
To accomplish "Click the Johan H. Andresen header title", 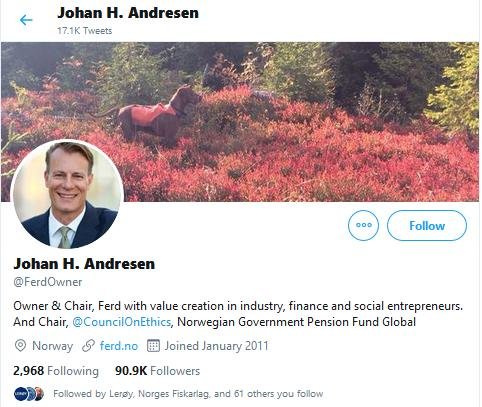I will (x=128, y=13).
